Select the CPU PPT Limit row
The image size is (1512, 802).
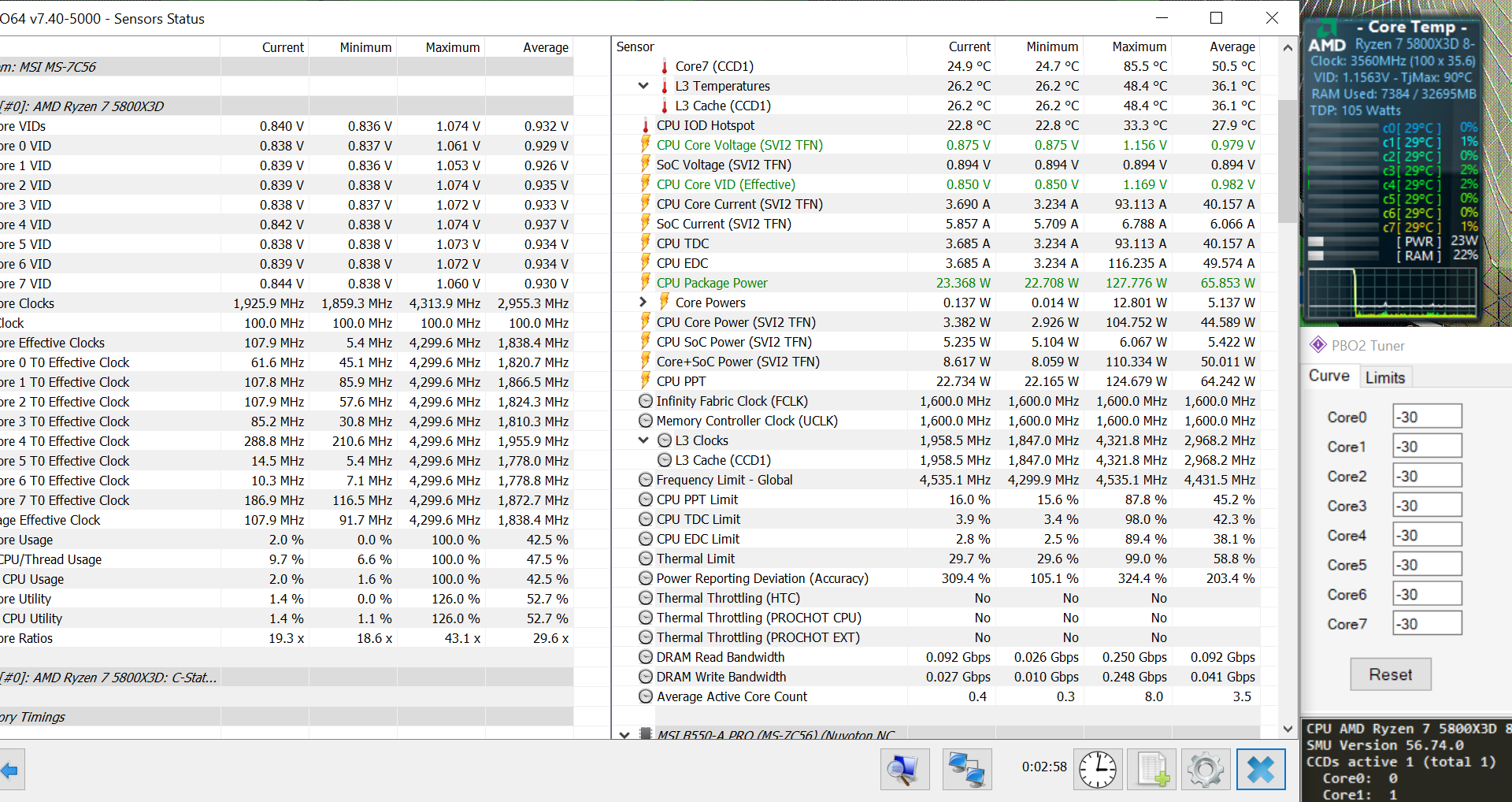pyautogui.click(x=936, y=499)
